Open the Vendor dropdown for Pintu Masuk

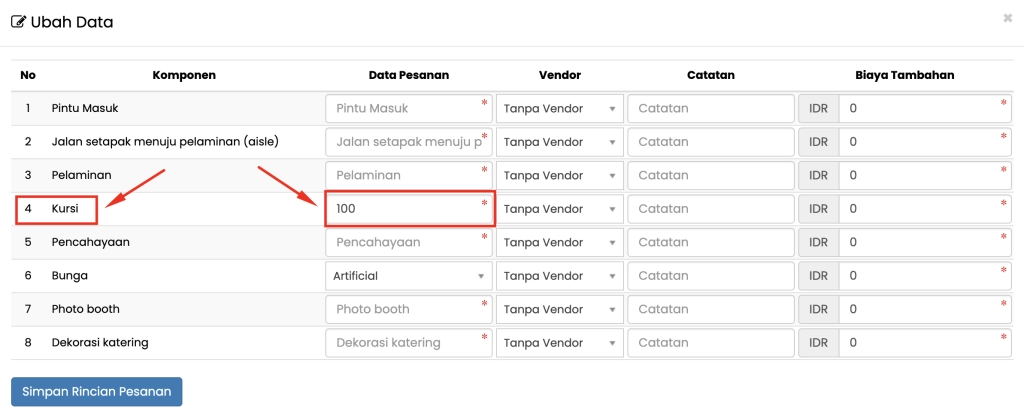point(559,108)
